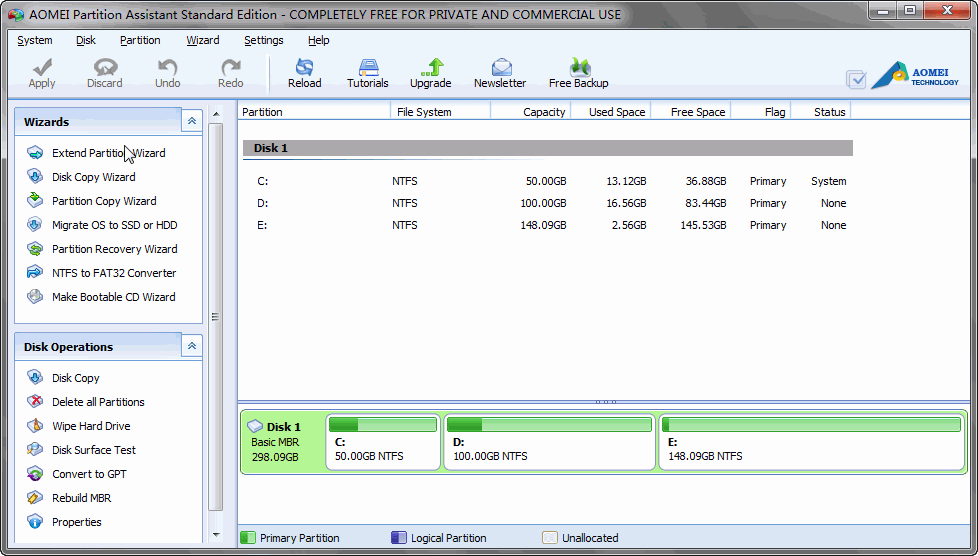The image size is (978, 556).
Task: Select the D: partition row
Action: tap(547, 203)
